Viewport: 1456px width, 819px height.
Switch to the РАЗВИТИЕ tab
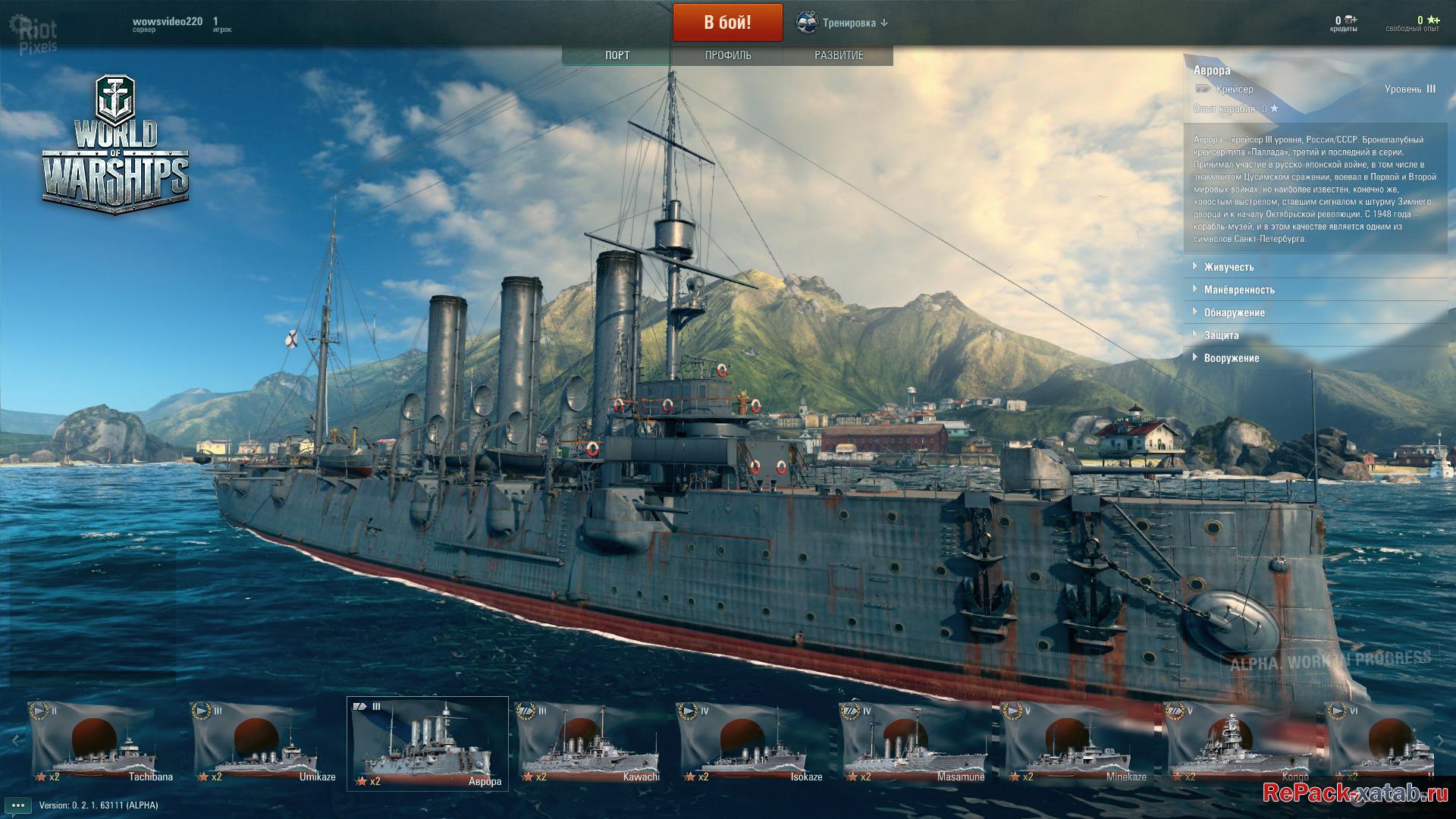click(839, 55)
